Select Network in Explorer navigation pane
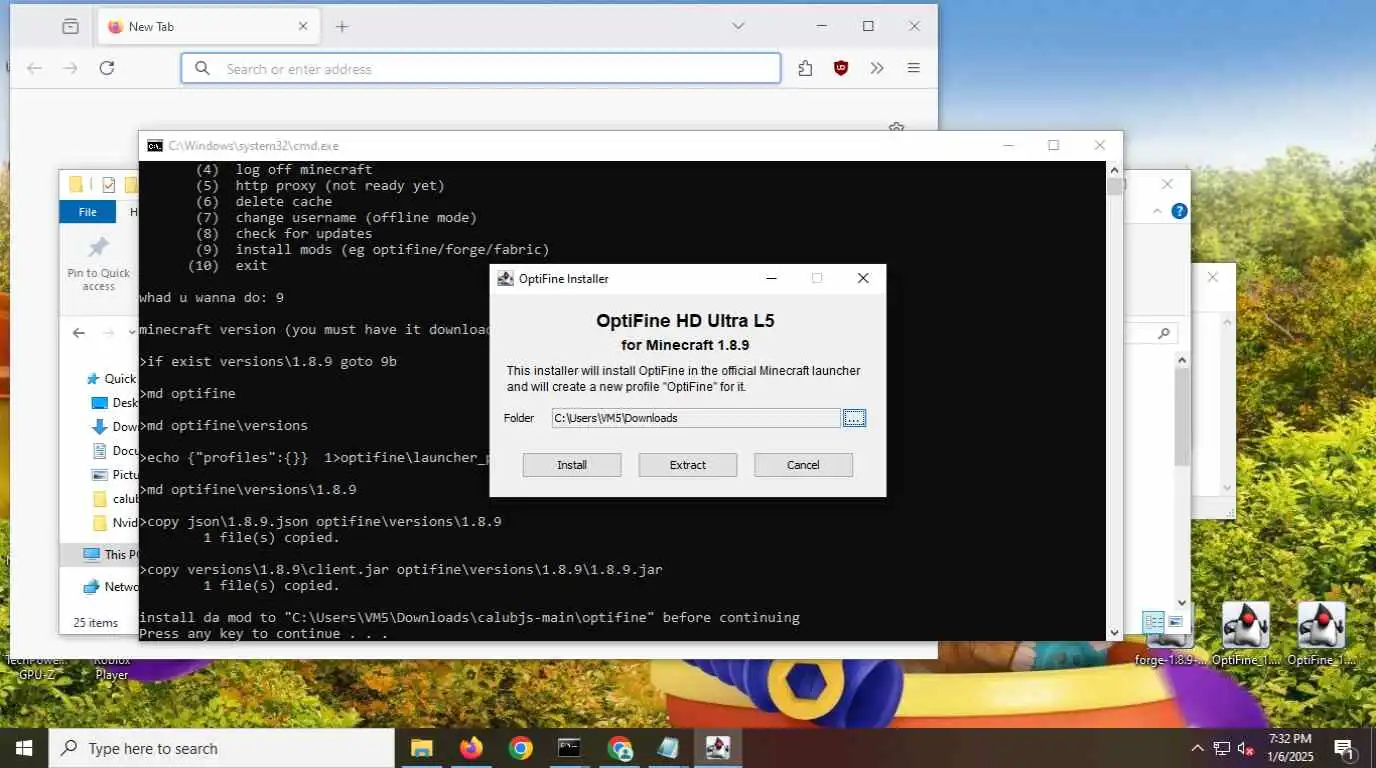Viewport: 1376px width, 768px height. click(110, 587)
